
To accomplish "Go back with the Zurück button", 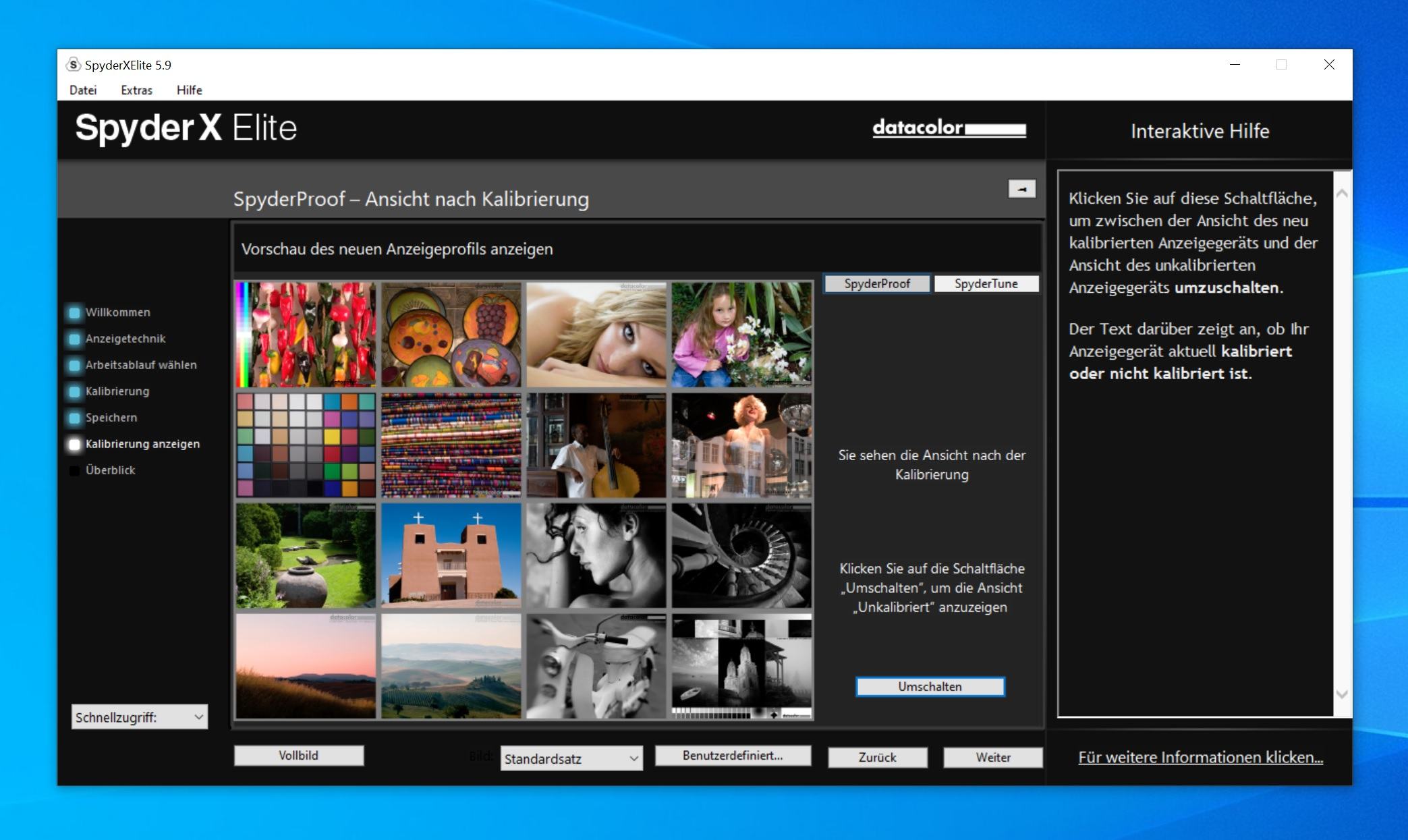I will [877, 757].
